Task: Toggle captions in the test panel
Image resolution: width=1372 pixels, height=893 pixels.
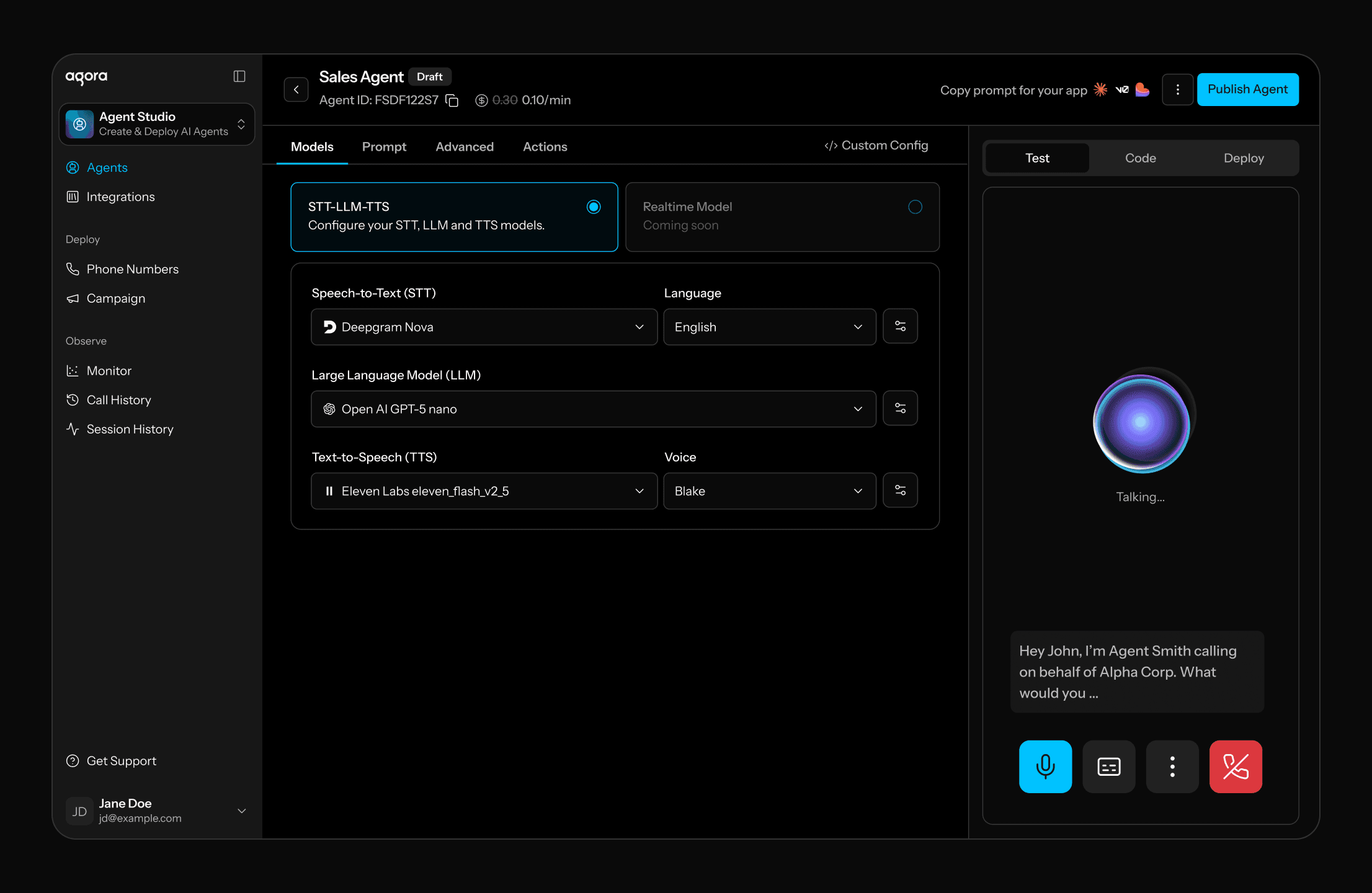Action: click(x=1109, y=766)
